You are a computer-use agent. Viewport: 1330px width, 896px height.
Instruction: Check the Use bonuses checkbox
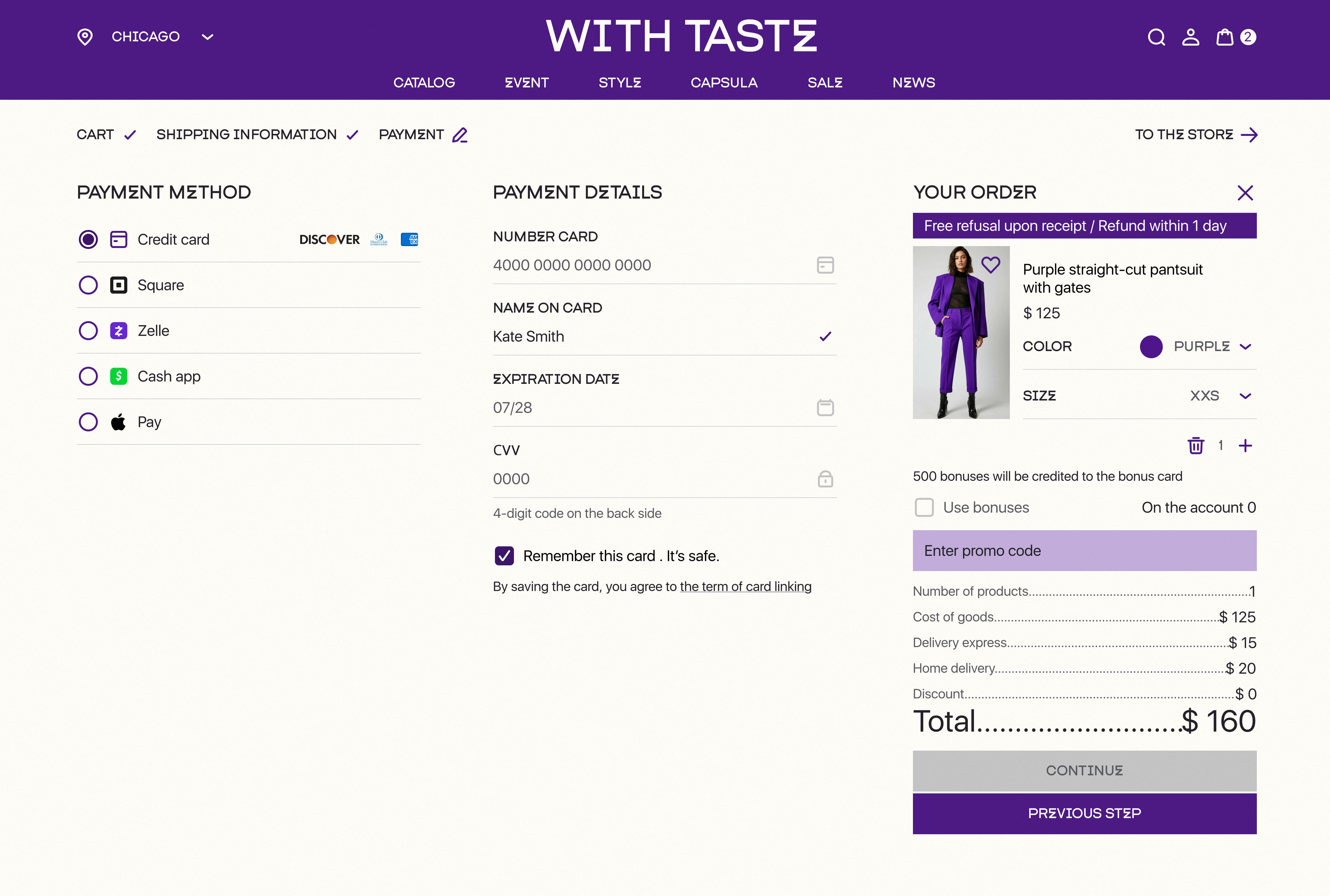pos(924,507)
